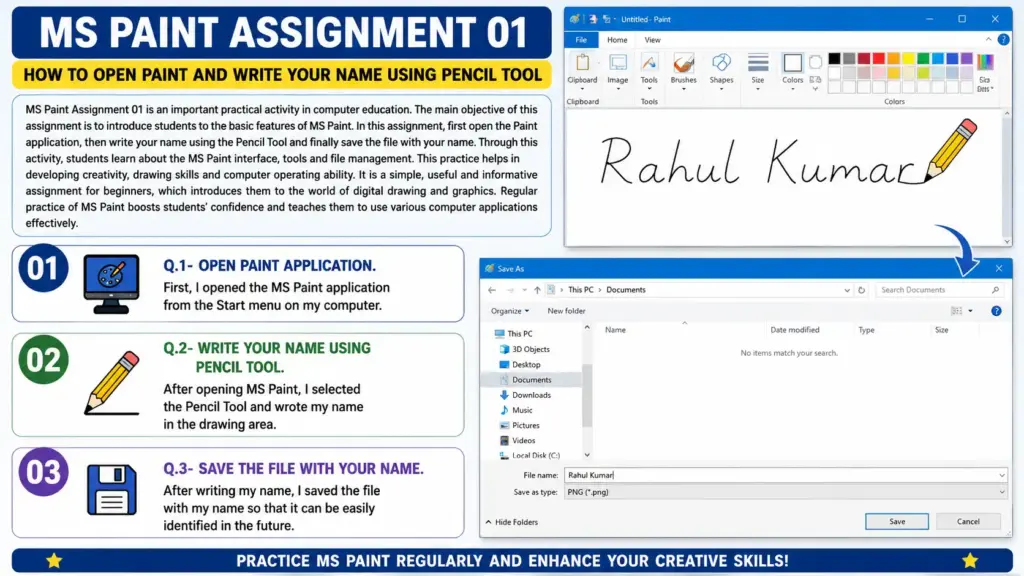Select Music in the folder tree
This screenshot has height=576, width=1024.
[x=516, y=410]
